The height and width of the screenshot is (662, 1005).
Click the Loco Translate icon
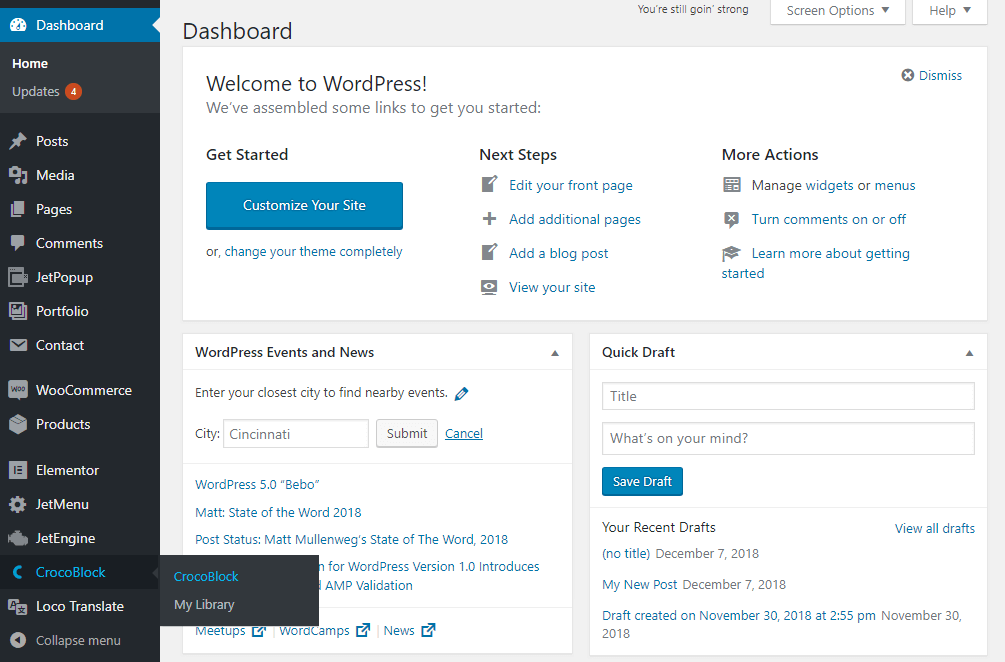18,606
